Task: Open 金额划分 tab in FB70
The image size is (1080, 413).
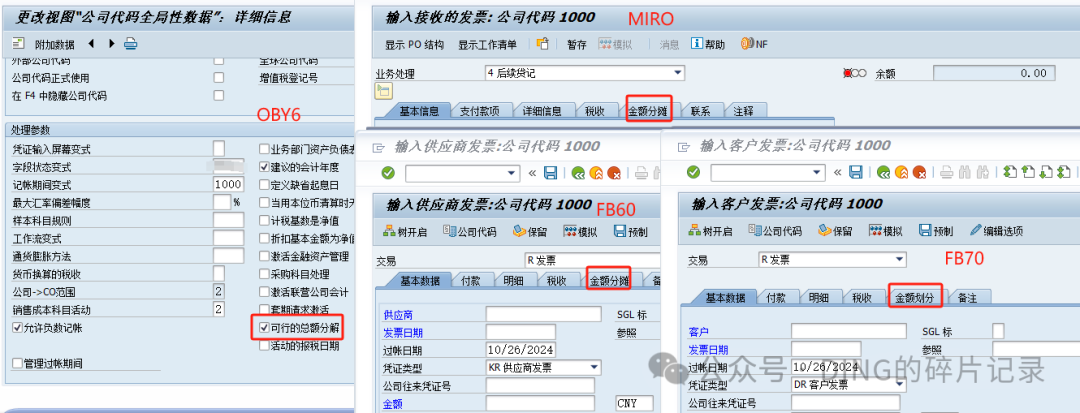Action: pyautogui.click(x=915, y=297)
